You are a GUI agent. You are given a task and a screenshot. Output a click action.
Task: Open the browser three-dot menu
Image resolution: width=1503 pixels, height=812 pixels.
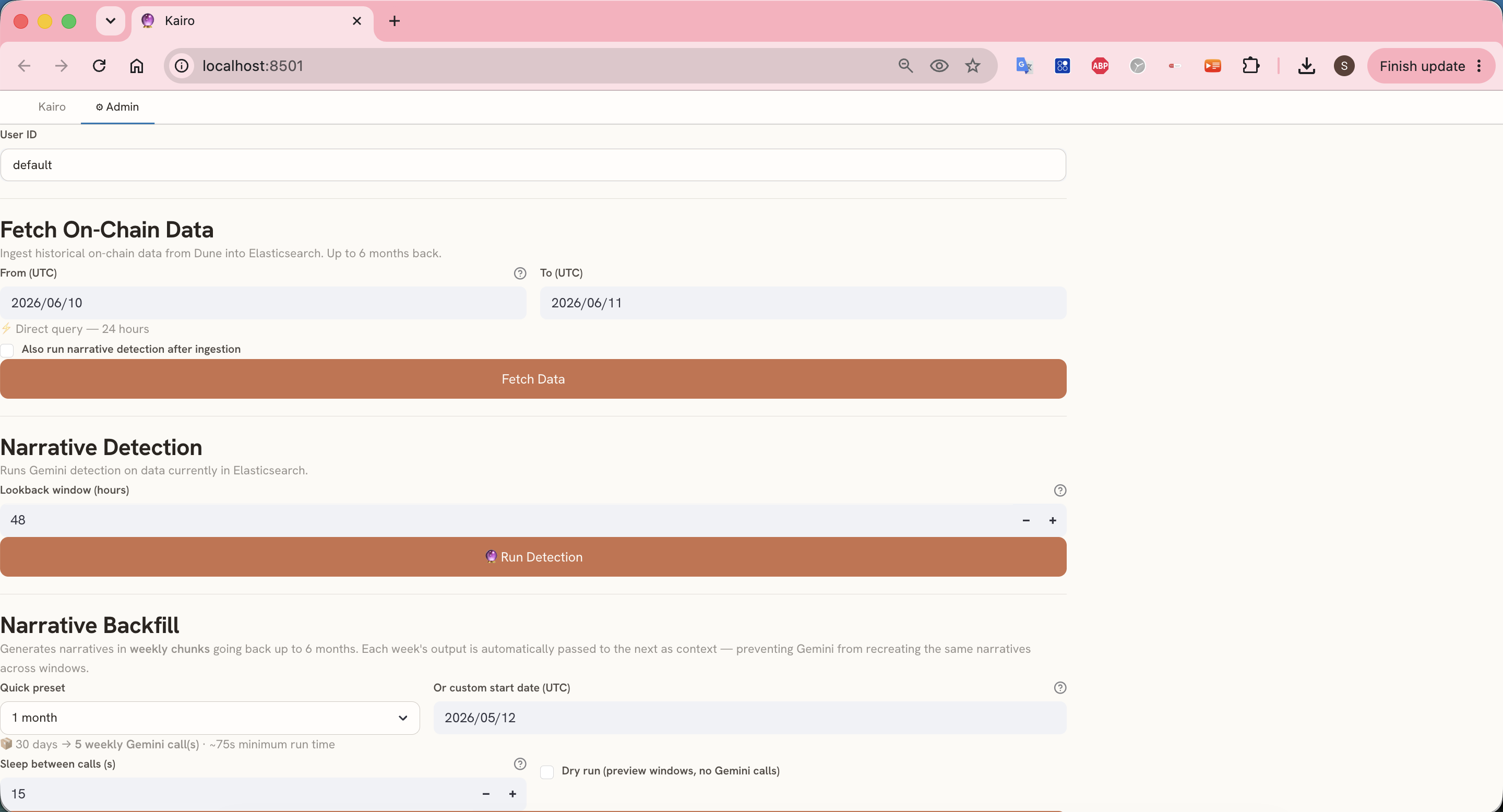pyautogui.click(x=1479, y=66)
